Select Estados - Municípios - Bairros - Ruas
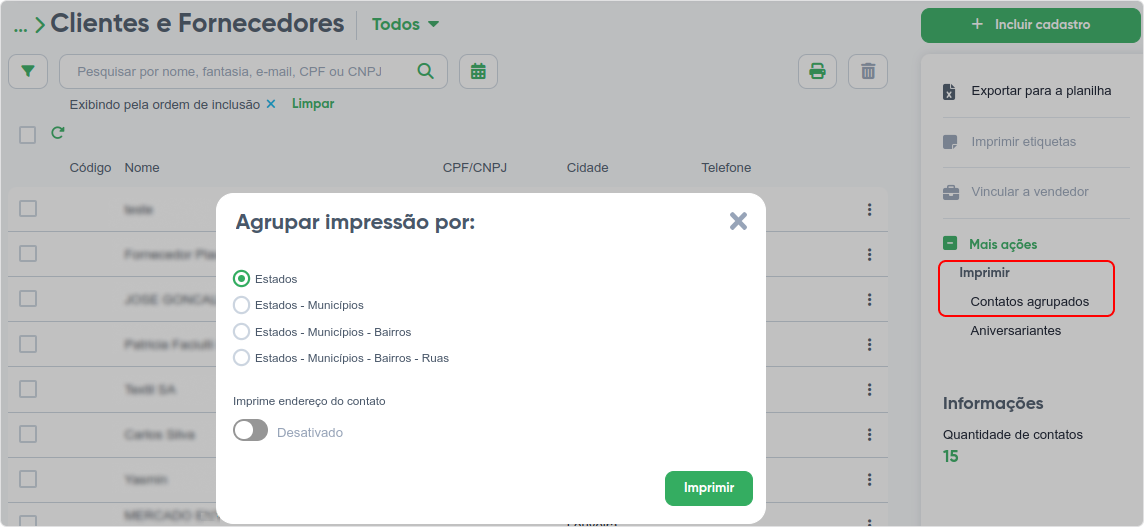This screenshot has width=1144, height=527. [241, 358]
